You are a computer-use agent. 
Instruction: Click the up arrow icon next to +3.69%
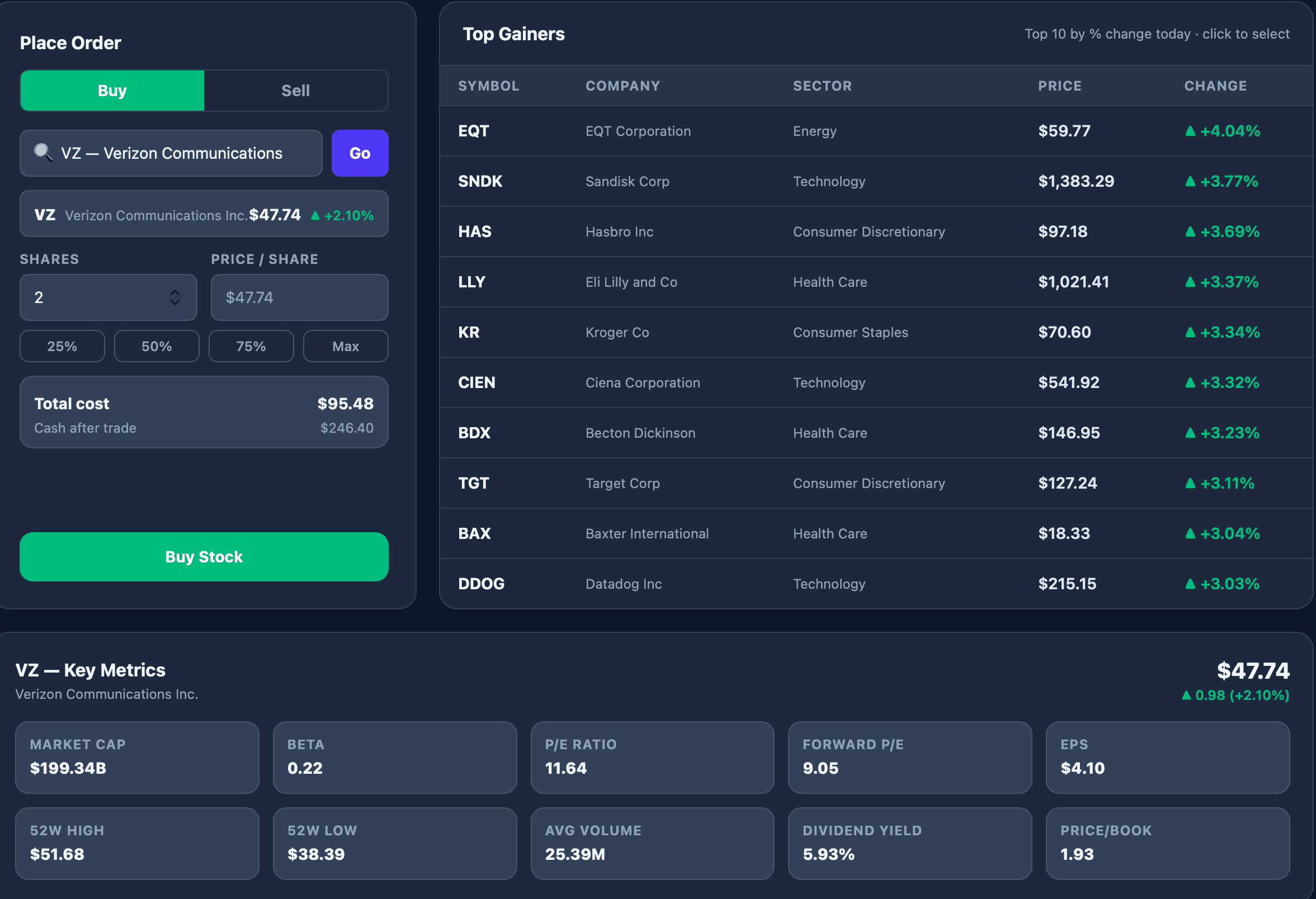1190,232
